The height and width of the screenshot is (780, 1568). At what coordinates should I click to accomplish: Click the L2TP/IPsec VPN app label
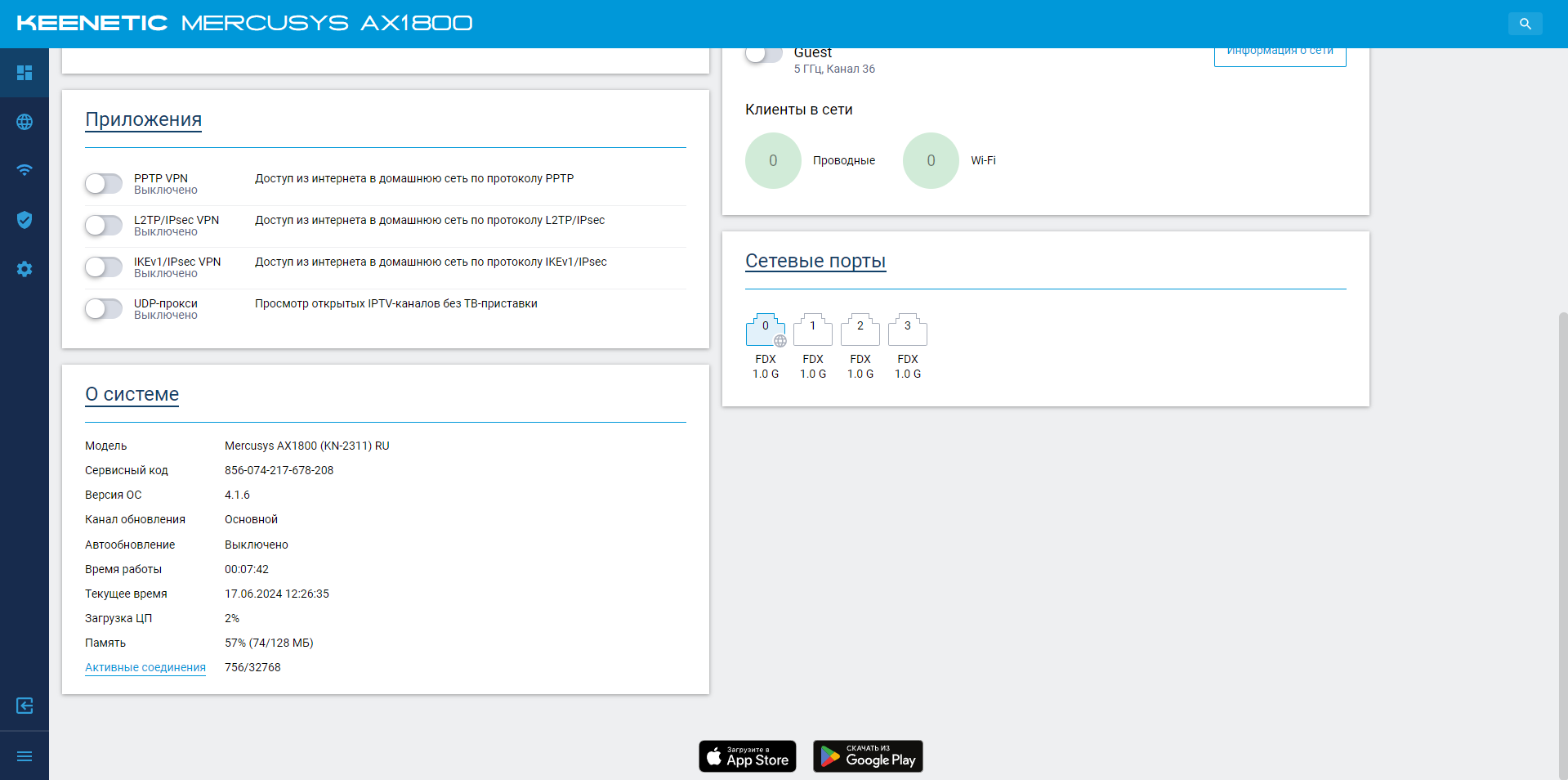(x=176, y=220)
